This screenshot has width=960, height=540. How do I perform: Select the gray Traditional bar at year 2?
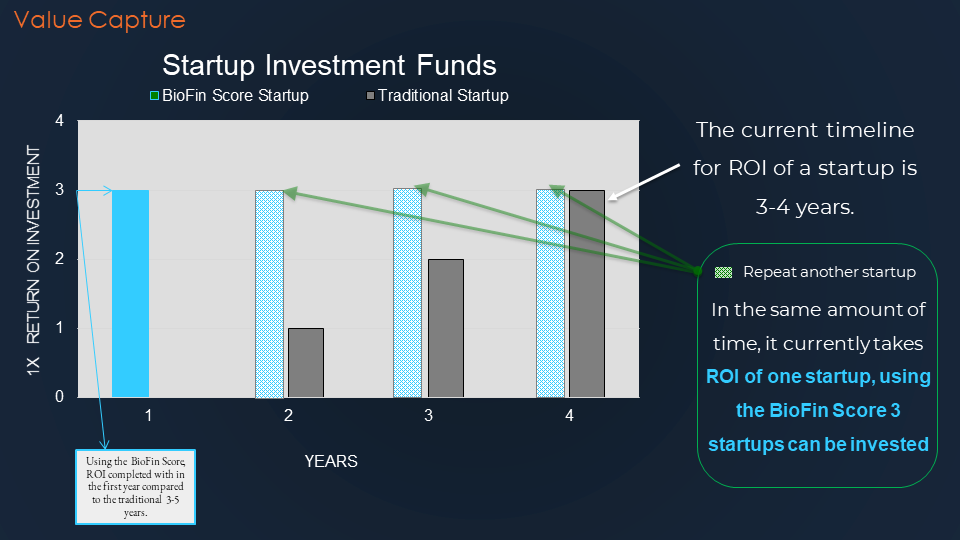tap(306, 363)
